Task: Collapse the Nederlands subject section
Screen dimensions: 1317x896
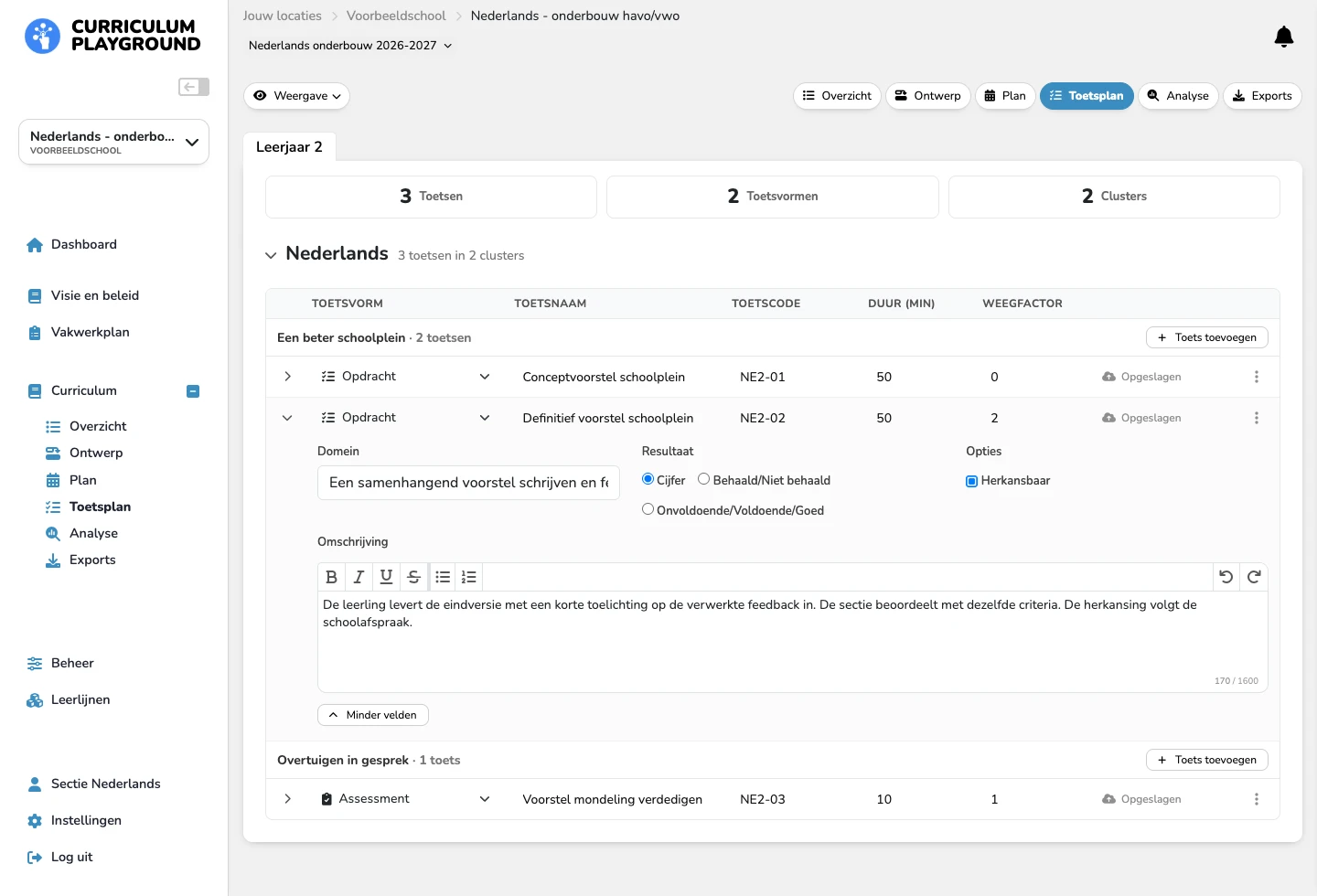Action: pos(271,255)
